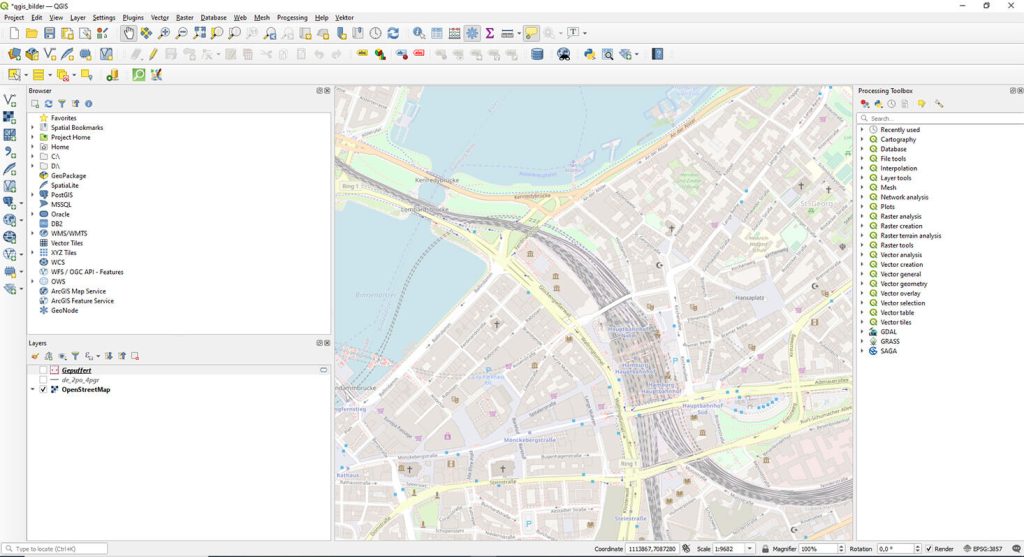The width and height of the screenshot is (1024, 557).
Task: Expand the PostGIS browser node
Action: 32,195
